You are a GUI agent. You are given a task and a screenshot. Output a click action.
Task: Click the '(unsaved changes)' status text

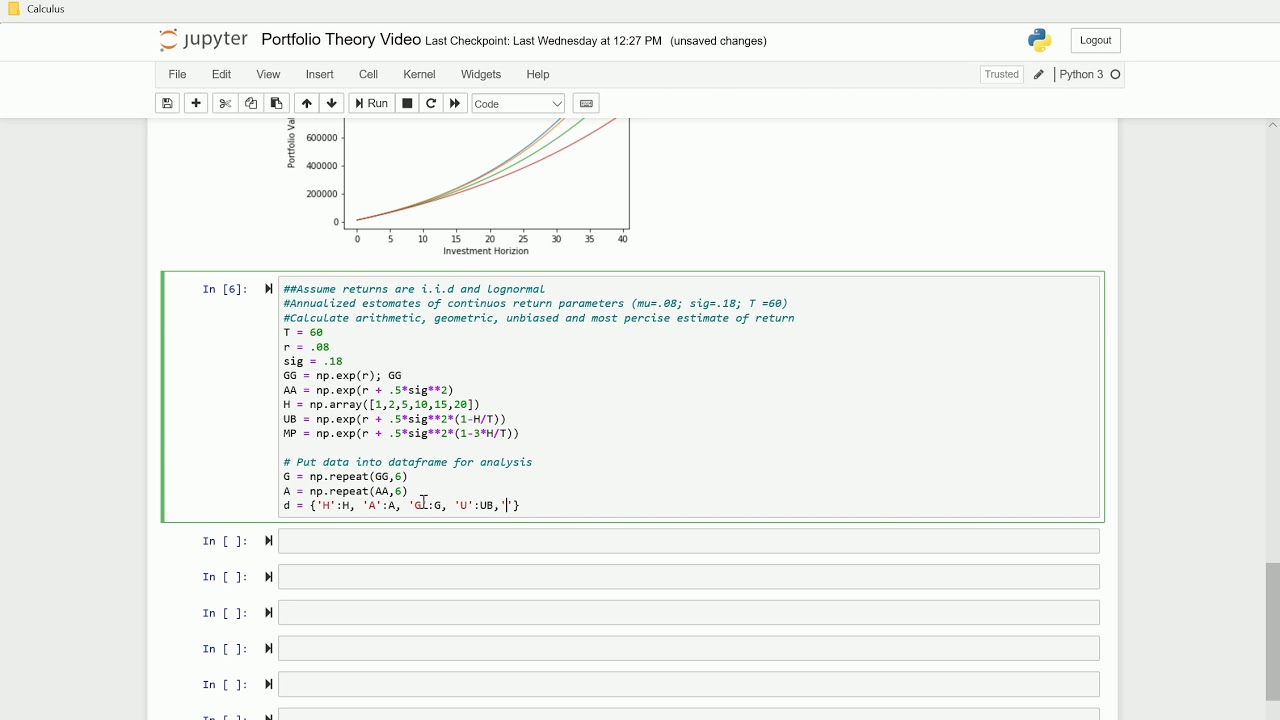pos(718,41)
